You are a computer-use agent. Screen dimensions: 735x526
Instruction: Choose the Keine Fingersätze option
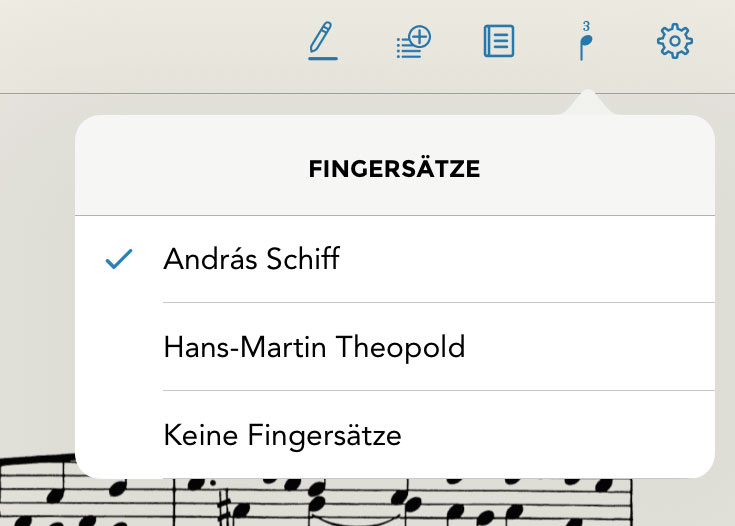tap(282, 435)
